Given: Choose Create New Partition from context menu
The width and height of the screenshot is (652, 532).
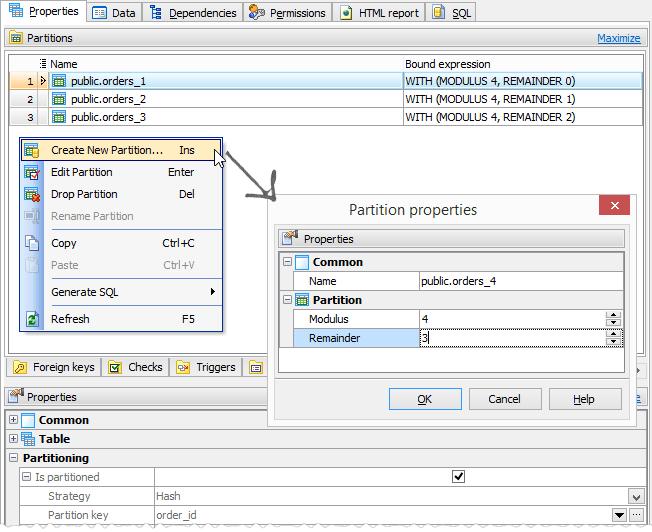Looking at the screenshot, I should pyautogui.click(x=121, y=150).
